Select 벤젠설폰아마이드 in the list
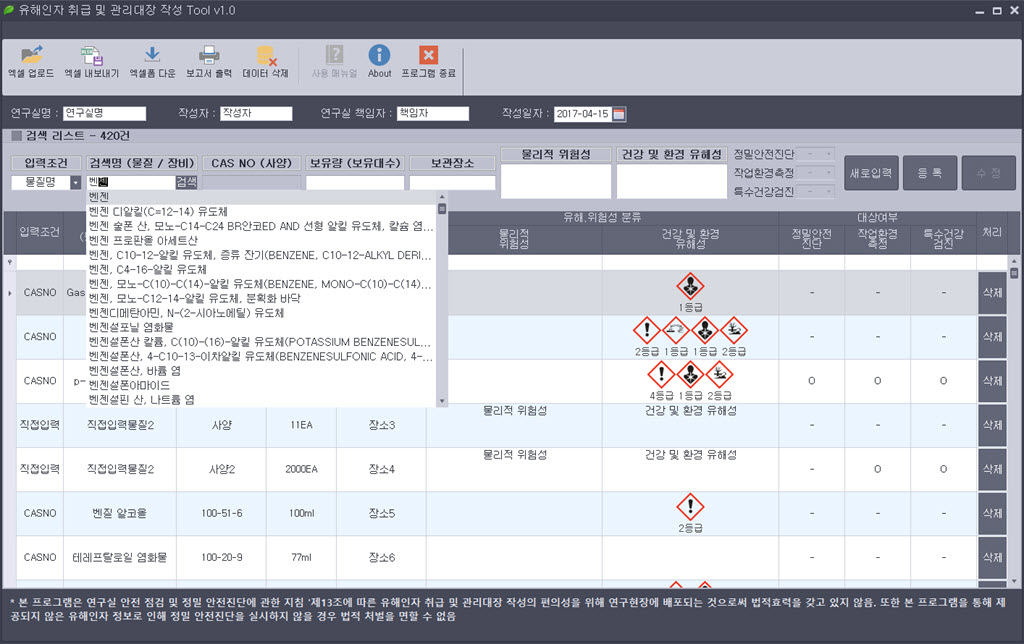The width and height of the screenshot is (1024, 644). click(261, 385)
